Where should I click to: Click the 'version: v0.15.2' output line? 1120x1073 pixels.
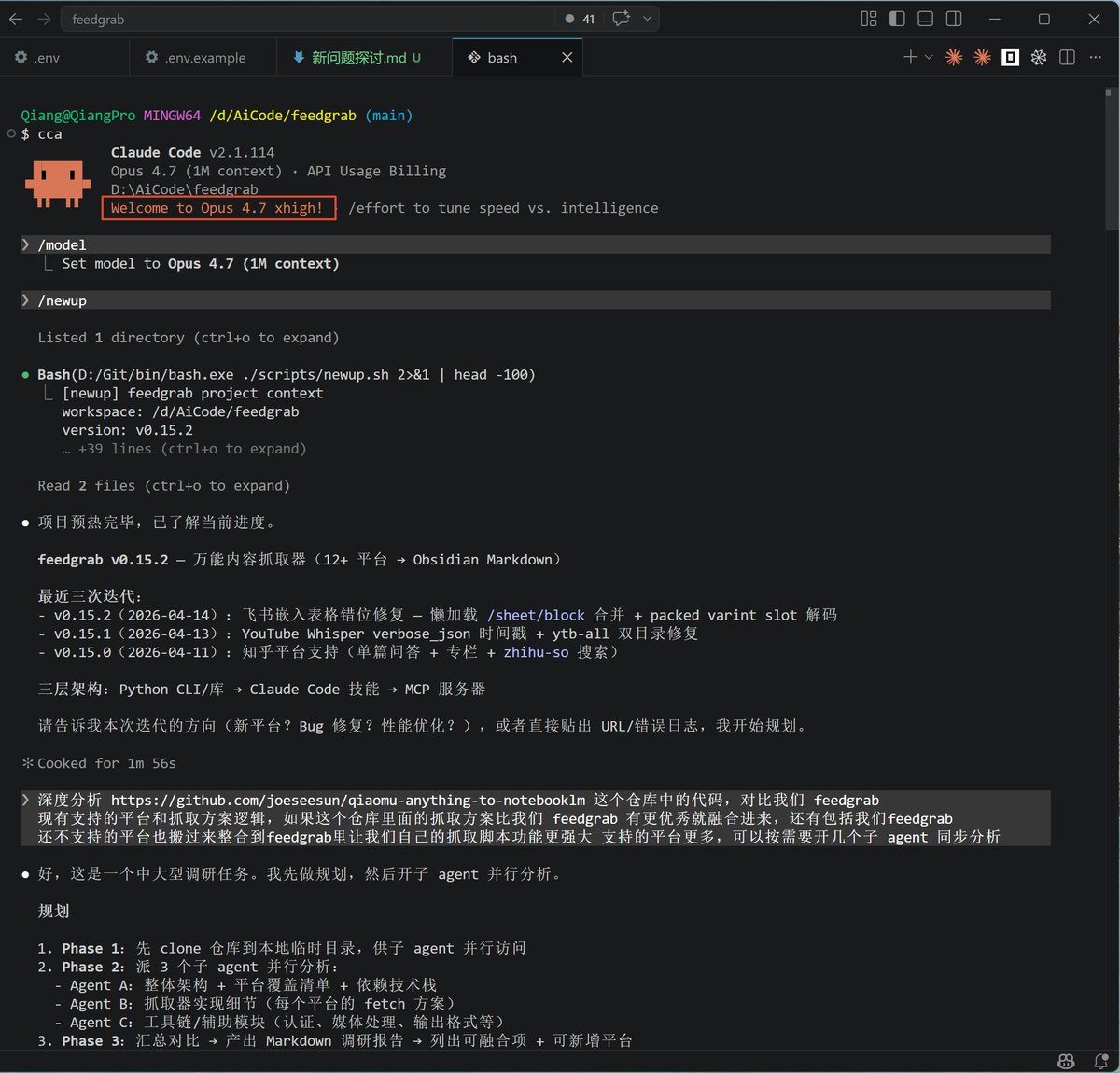127,430
